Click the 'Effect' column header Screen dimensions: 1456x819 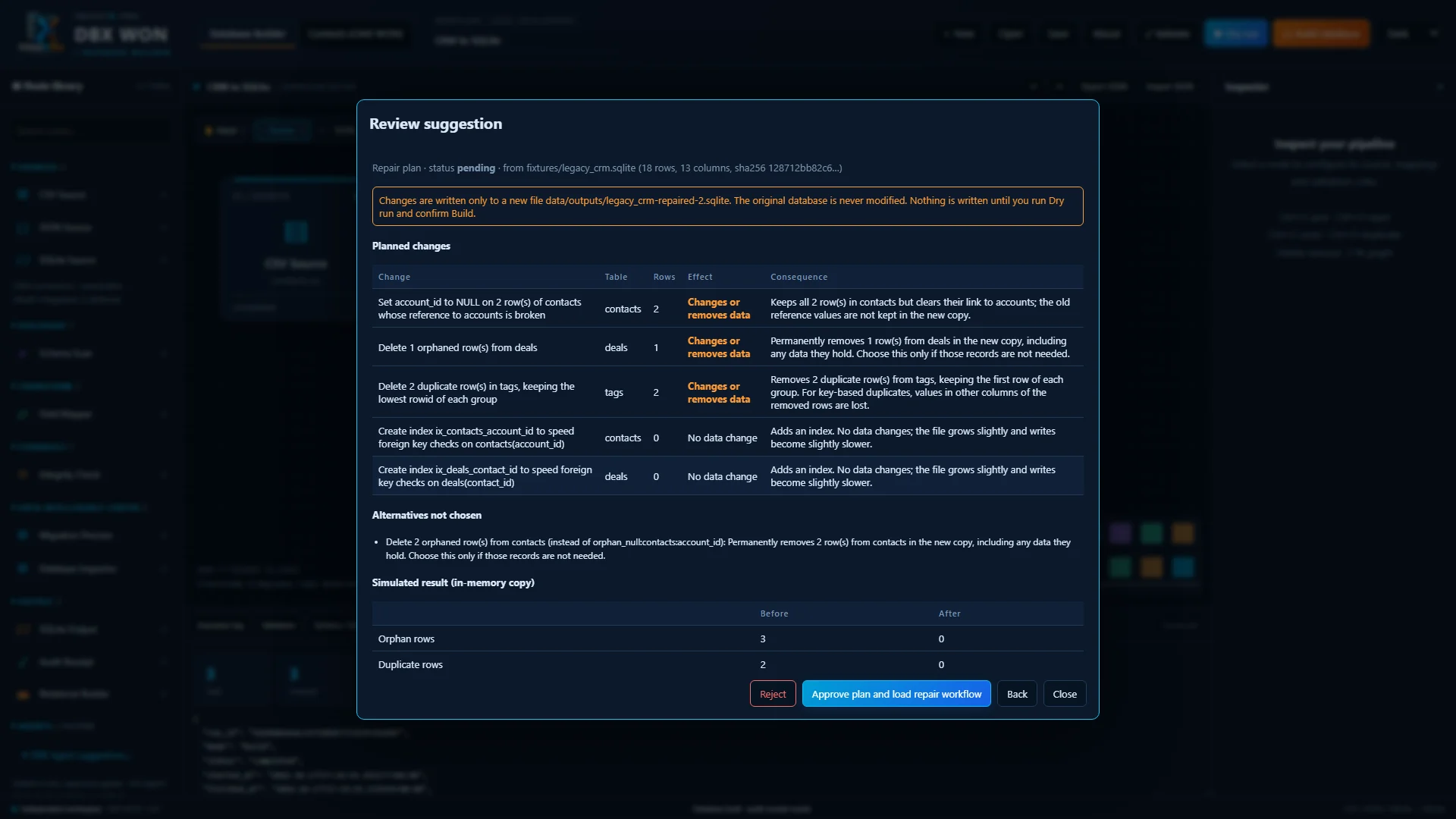(x=700, y=277)
